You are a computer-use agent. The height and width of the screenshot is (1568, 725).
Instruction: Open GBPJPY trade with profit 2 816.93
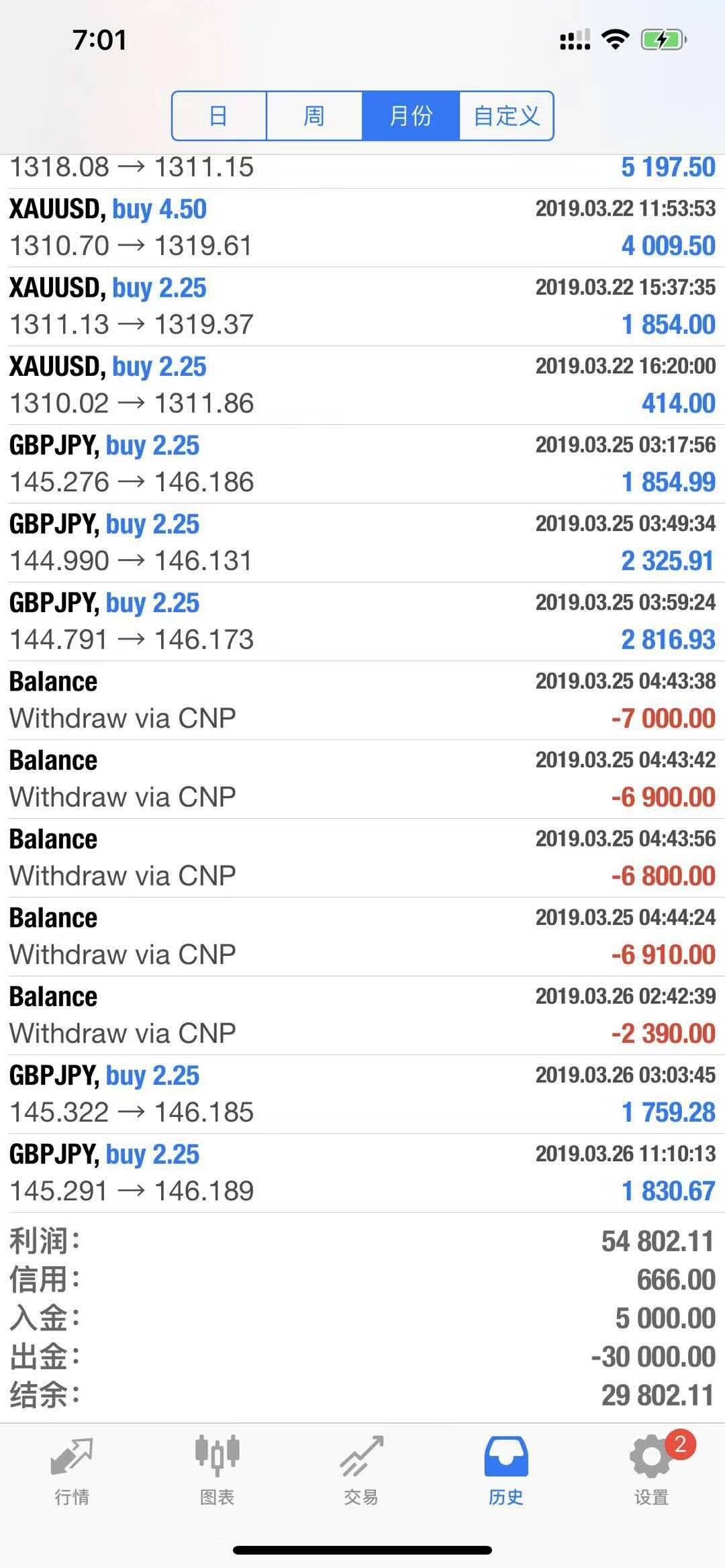click(362, 622)
